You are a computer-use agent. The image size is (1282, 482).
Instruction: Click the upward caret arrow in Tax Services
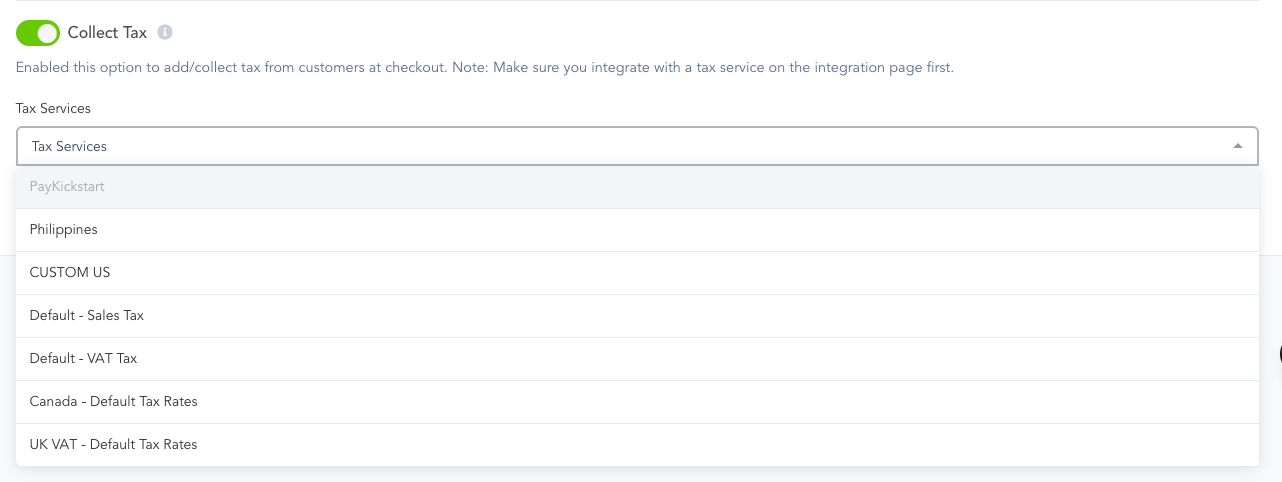coord(1238,146)
